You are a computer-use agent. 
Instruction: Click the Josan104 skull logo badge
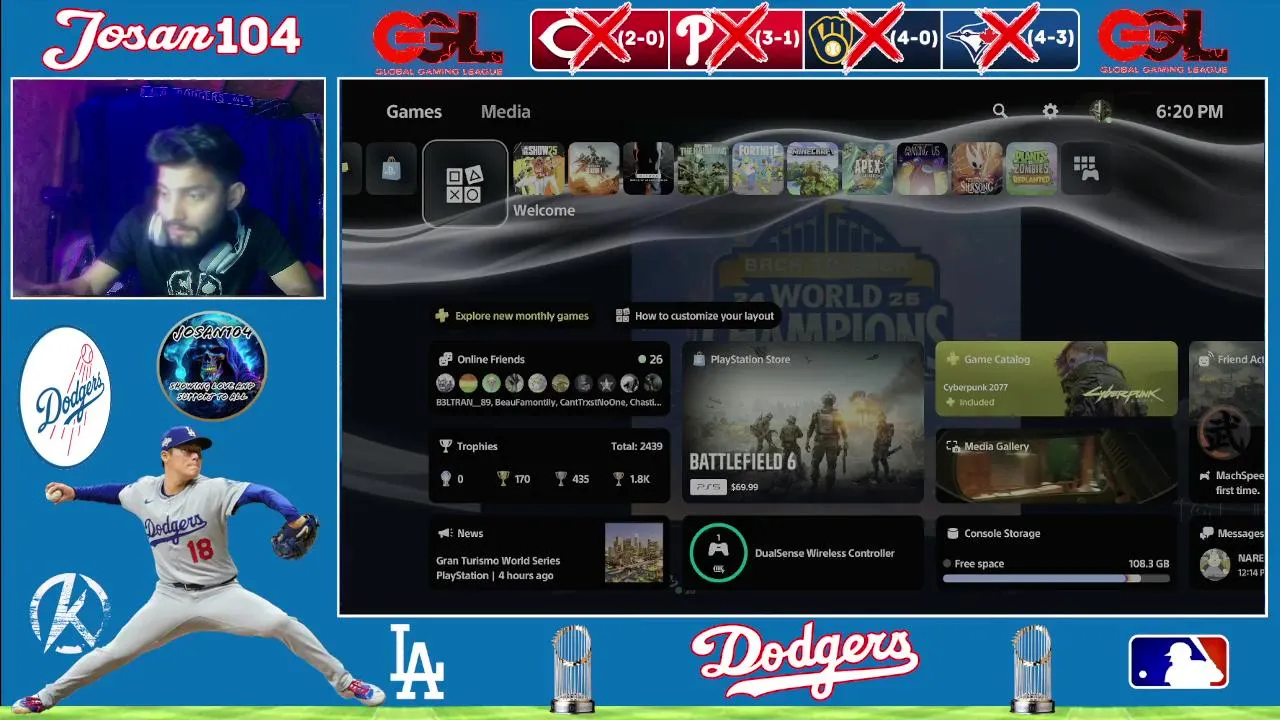[212, 365]
